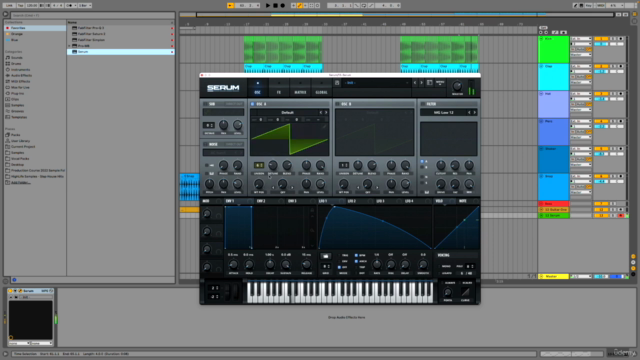Open Samples category in browser

(17, 105)
